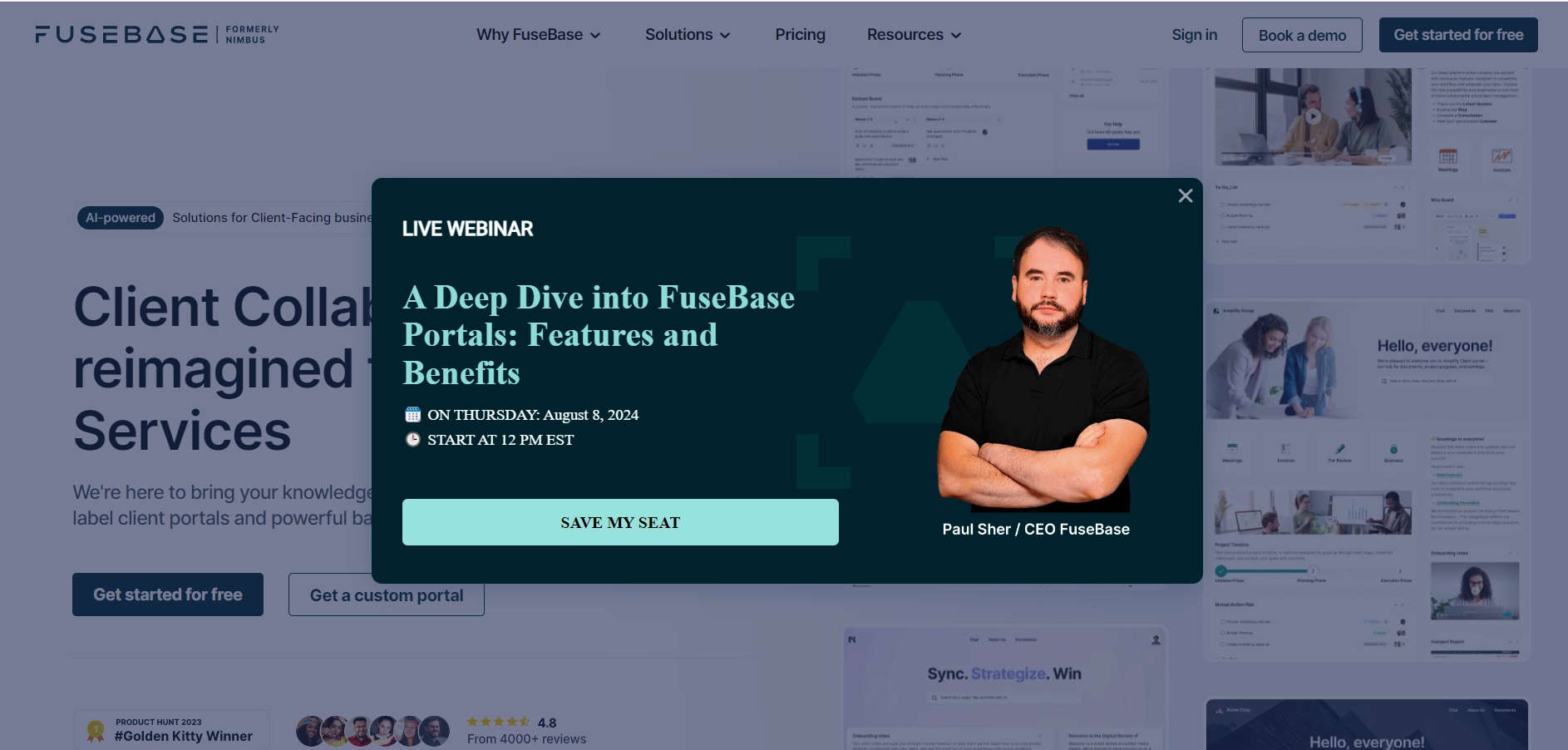Click the Paul Sher photo in popup

point(1044,370)
